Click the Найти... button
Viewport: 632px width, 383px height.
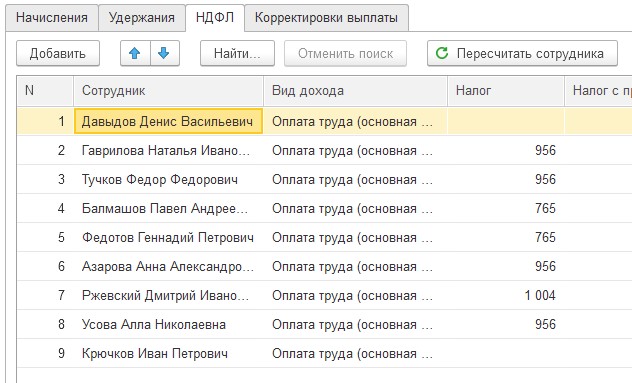(237, 53)
